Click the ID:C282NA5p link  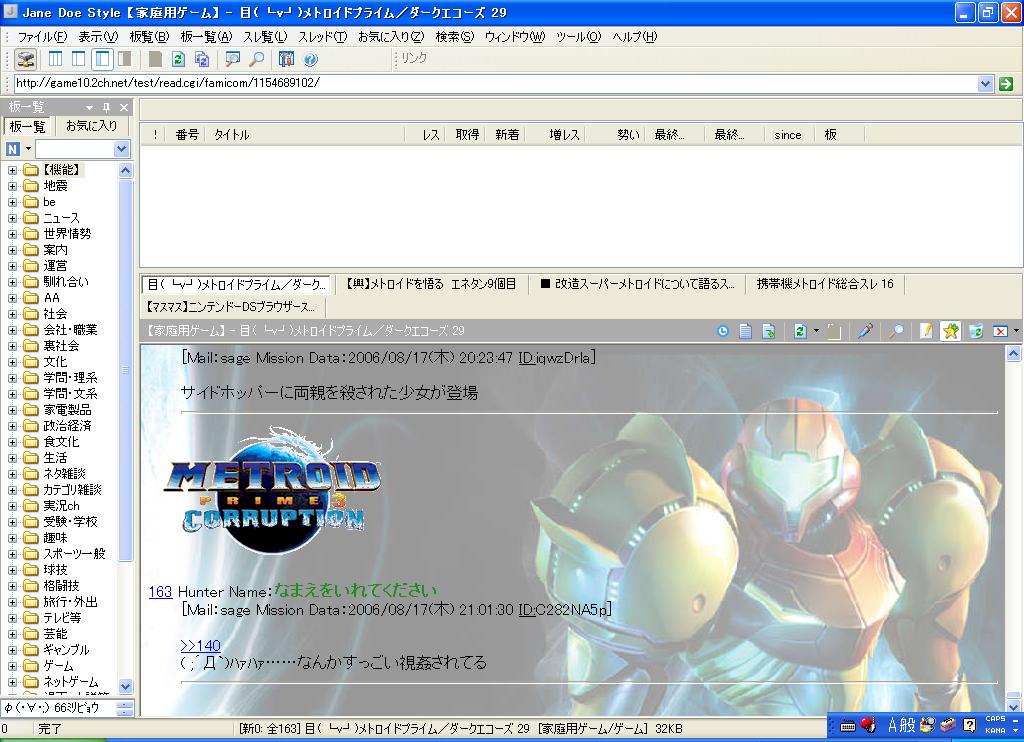[564, 610]
